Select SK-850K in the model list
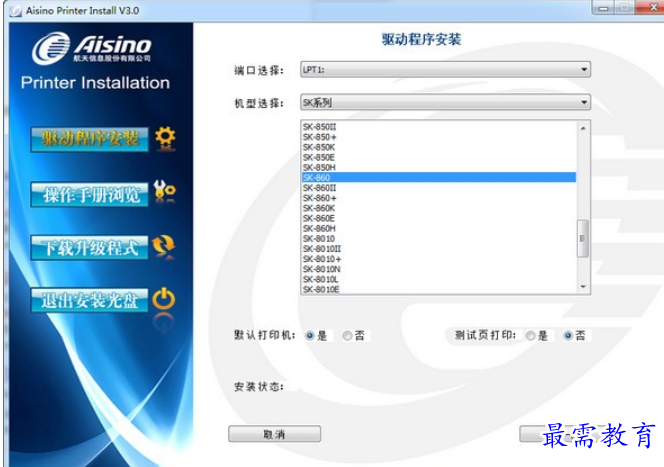This screenshot has height=467, width=664. click(x=439, y=147)
